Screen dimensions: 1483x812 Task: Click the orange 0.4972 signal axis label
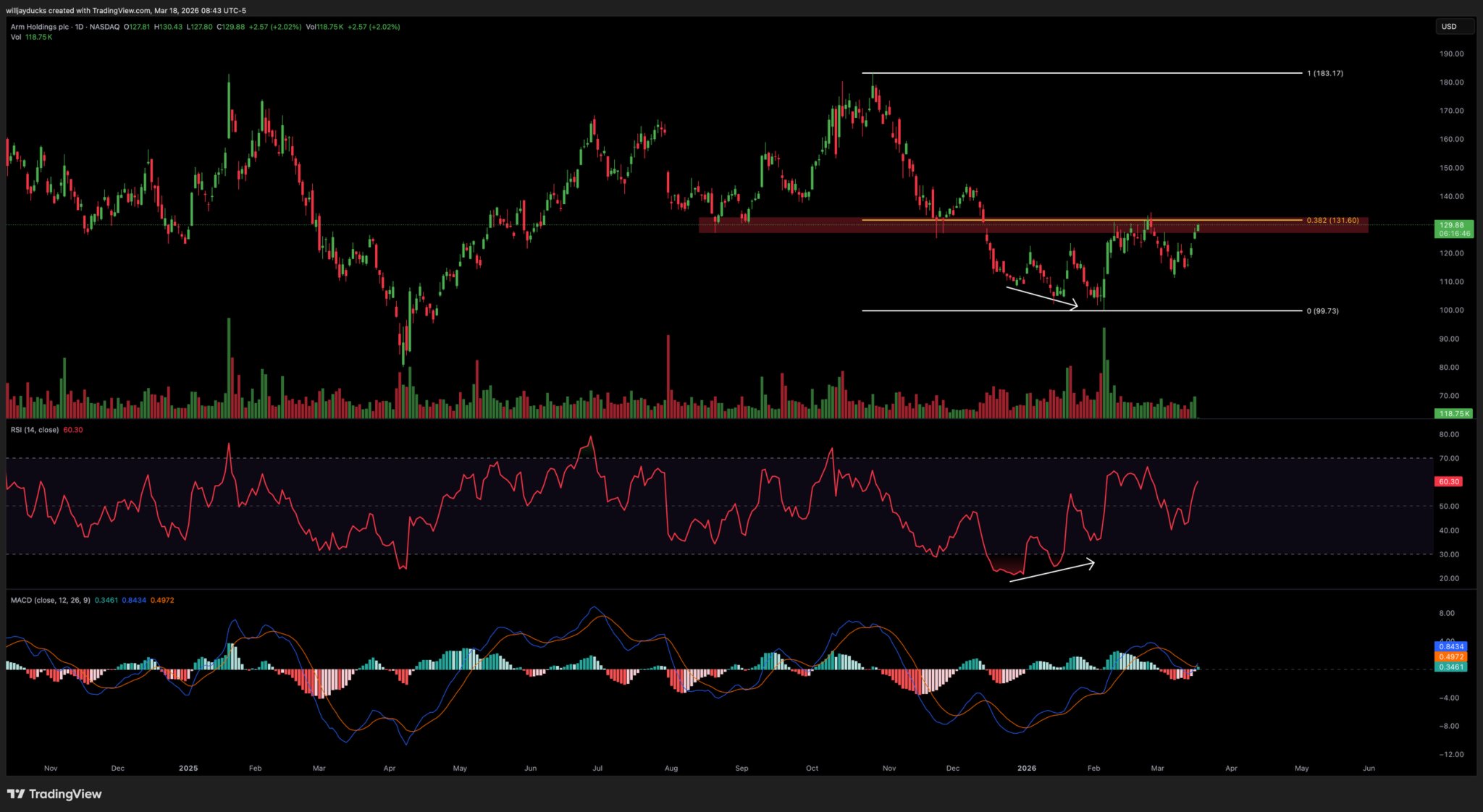coord(1450,656)
